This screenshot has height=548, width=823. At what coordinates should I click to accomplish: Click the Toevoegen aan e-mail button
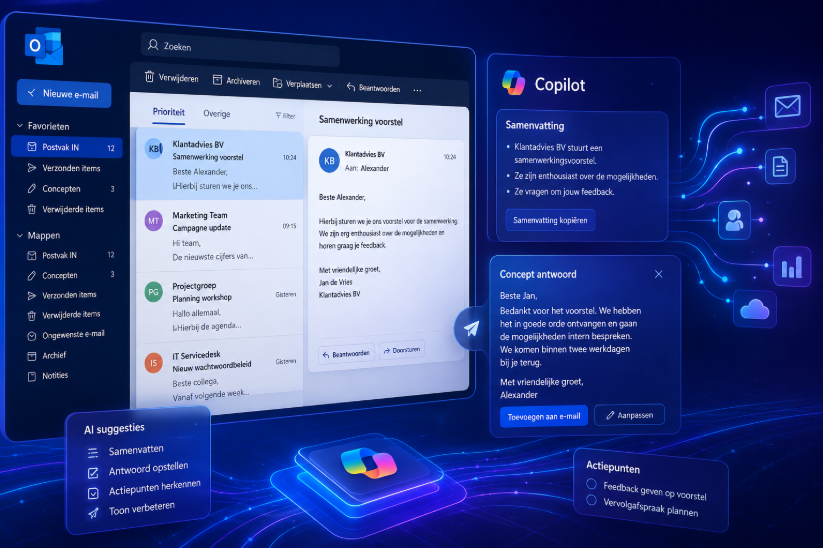[x=544, y=416]
